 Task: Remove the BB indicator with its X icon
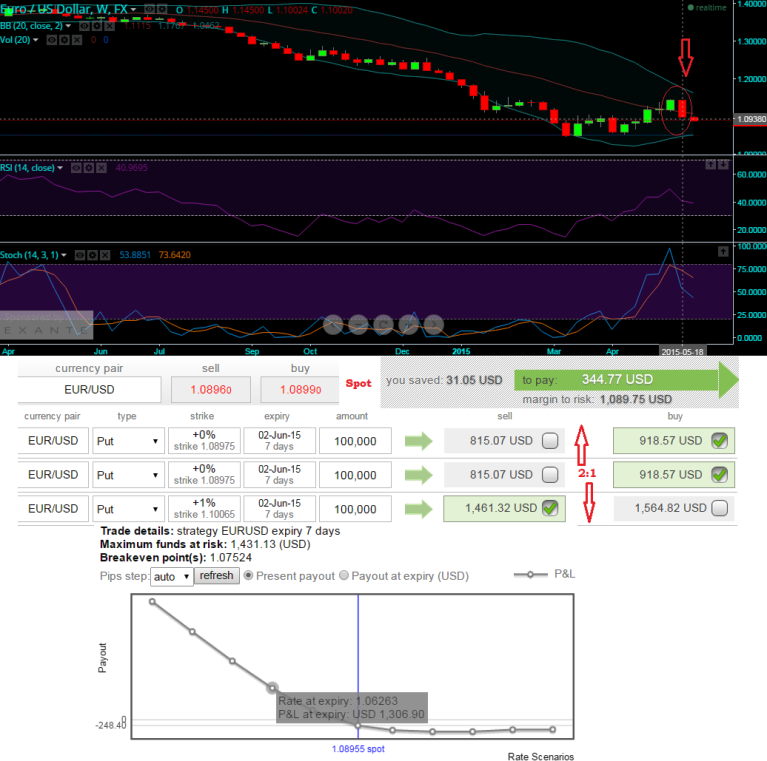coord(110,26)
